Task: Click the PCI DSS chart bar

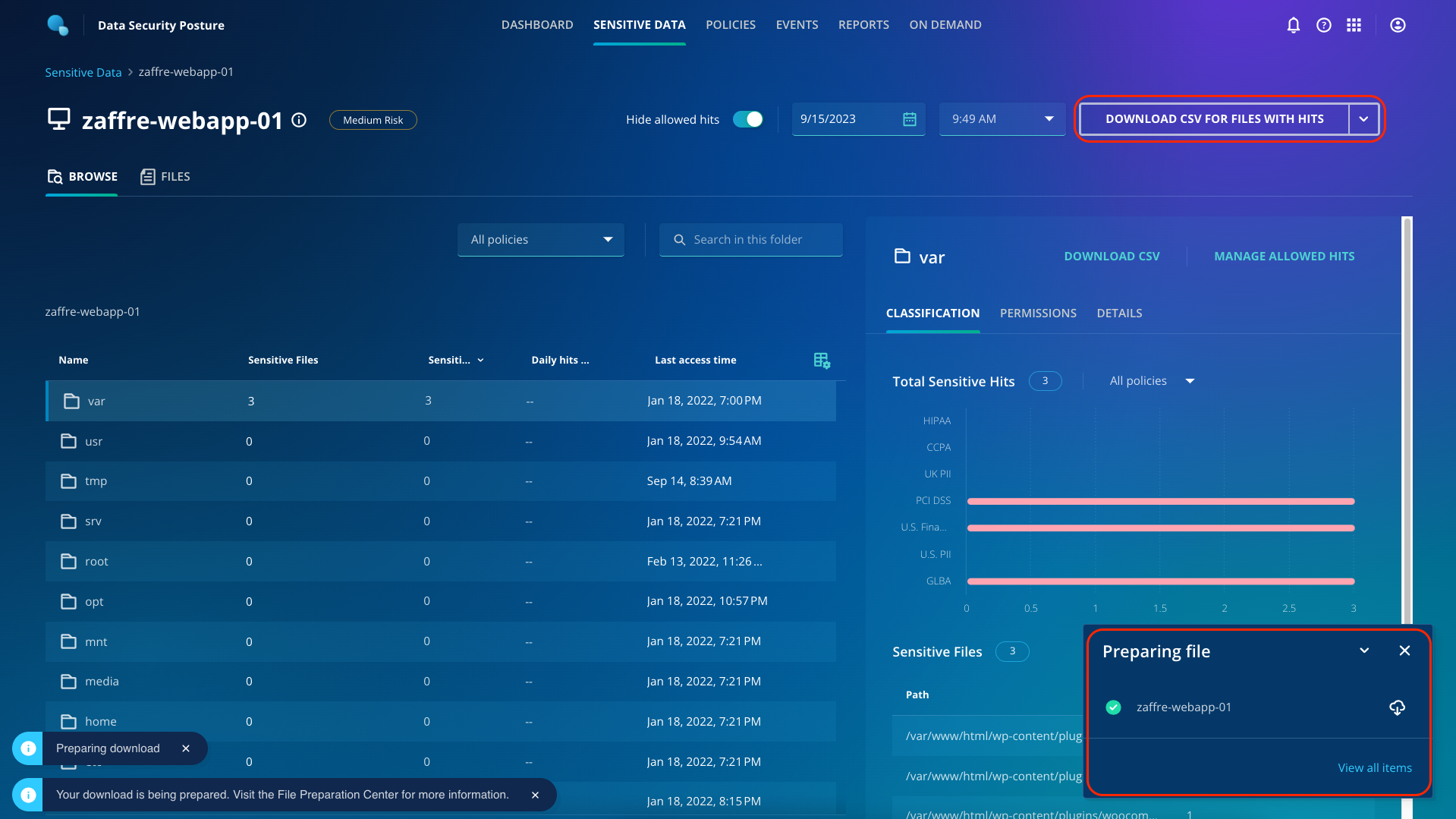Action: (x=1160, y=501)
